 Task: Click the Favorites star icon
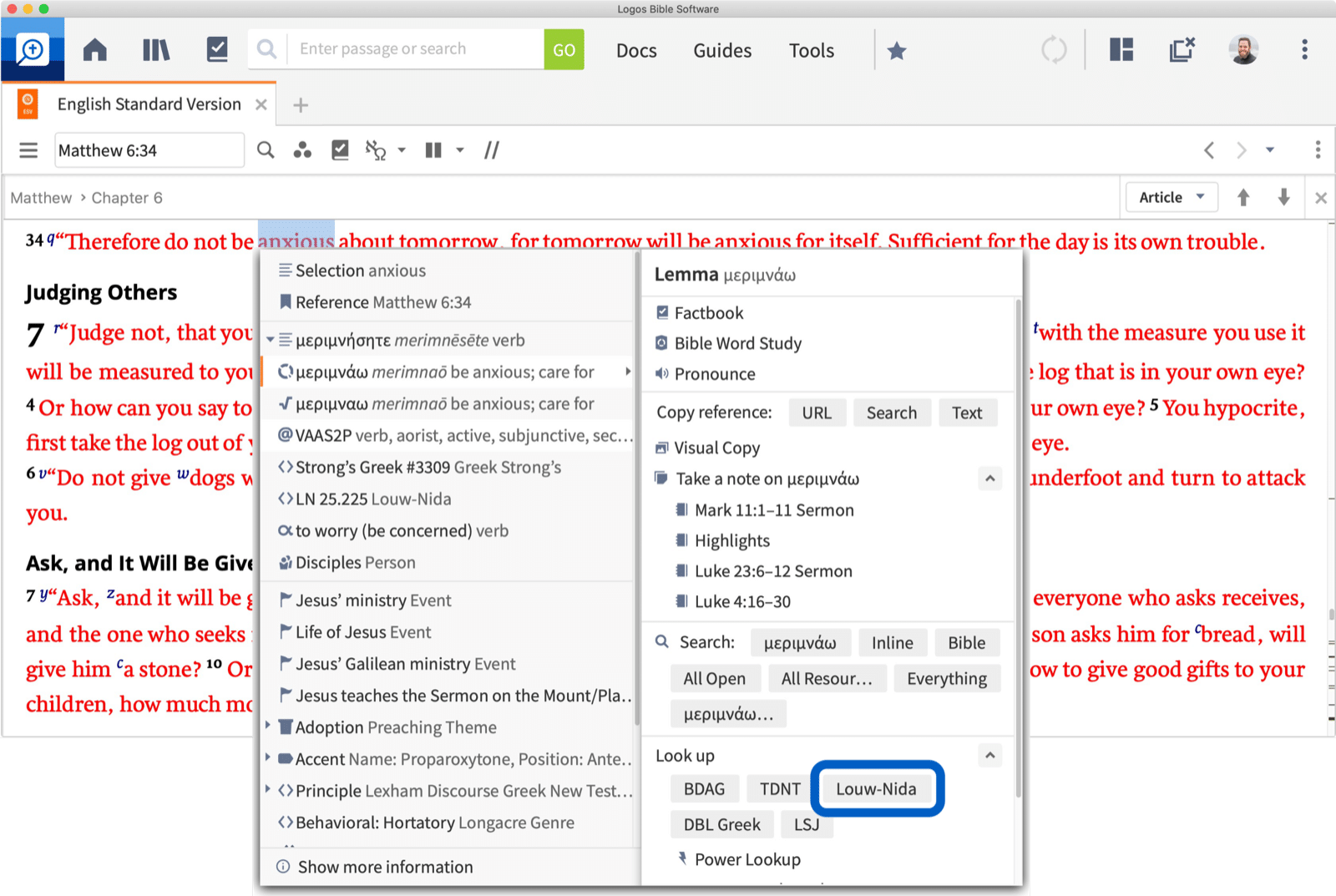897,51
